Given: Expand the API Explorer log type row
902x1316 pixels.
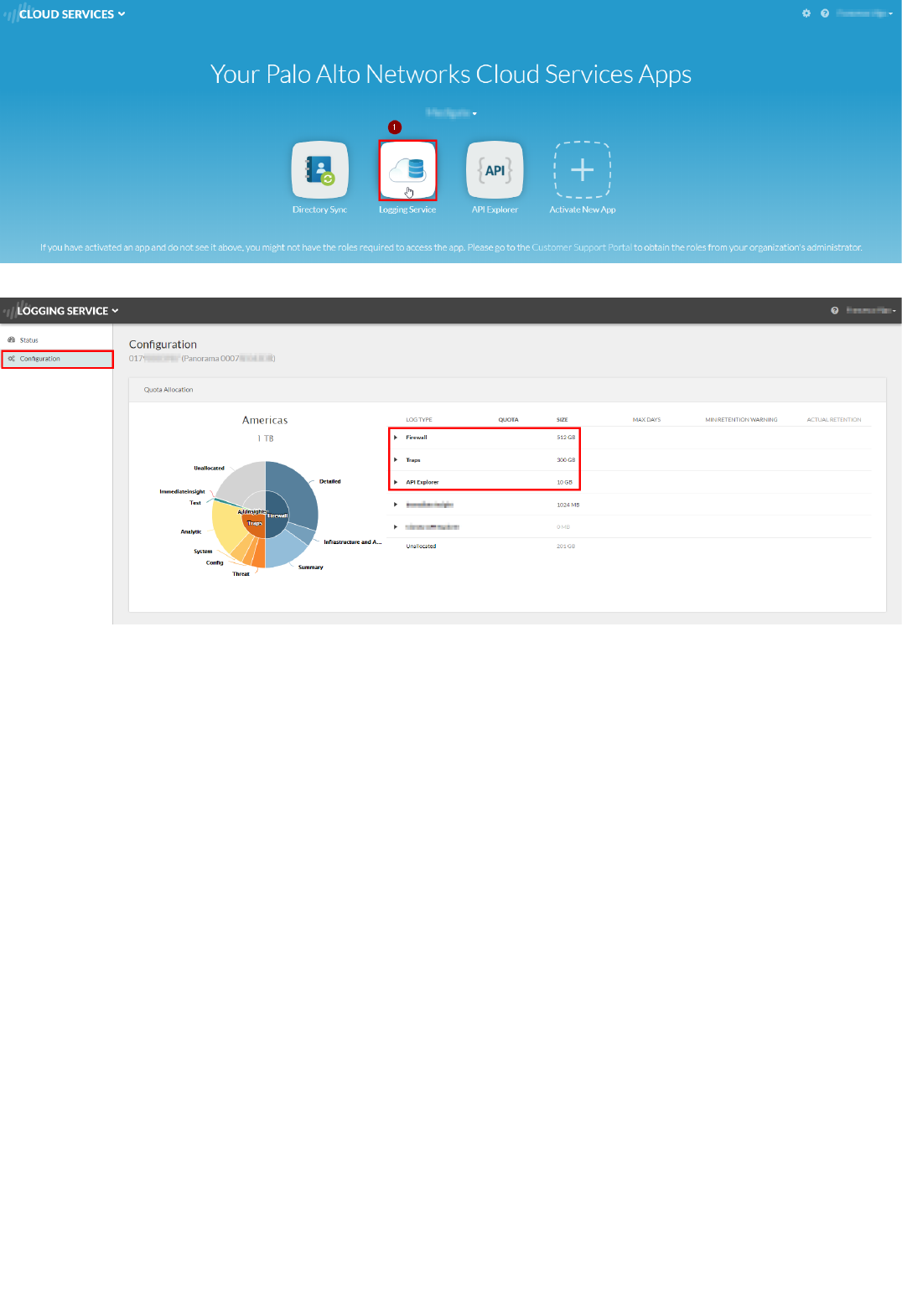Looking at the screenshot, I should 396,482.
